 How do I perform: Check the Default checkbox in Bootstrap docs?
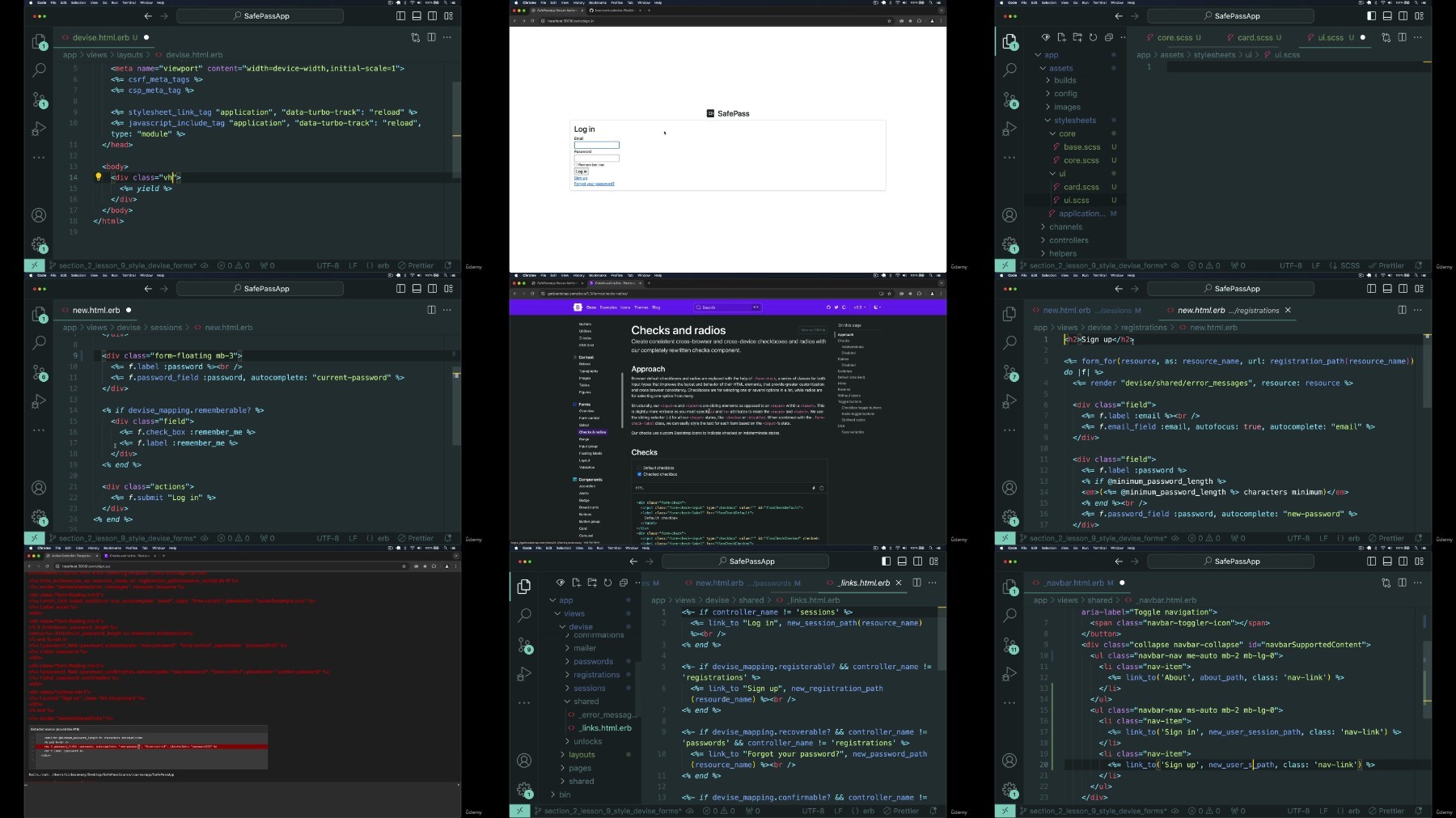(x=639, y=468)
